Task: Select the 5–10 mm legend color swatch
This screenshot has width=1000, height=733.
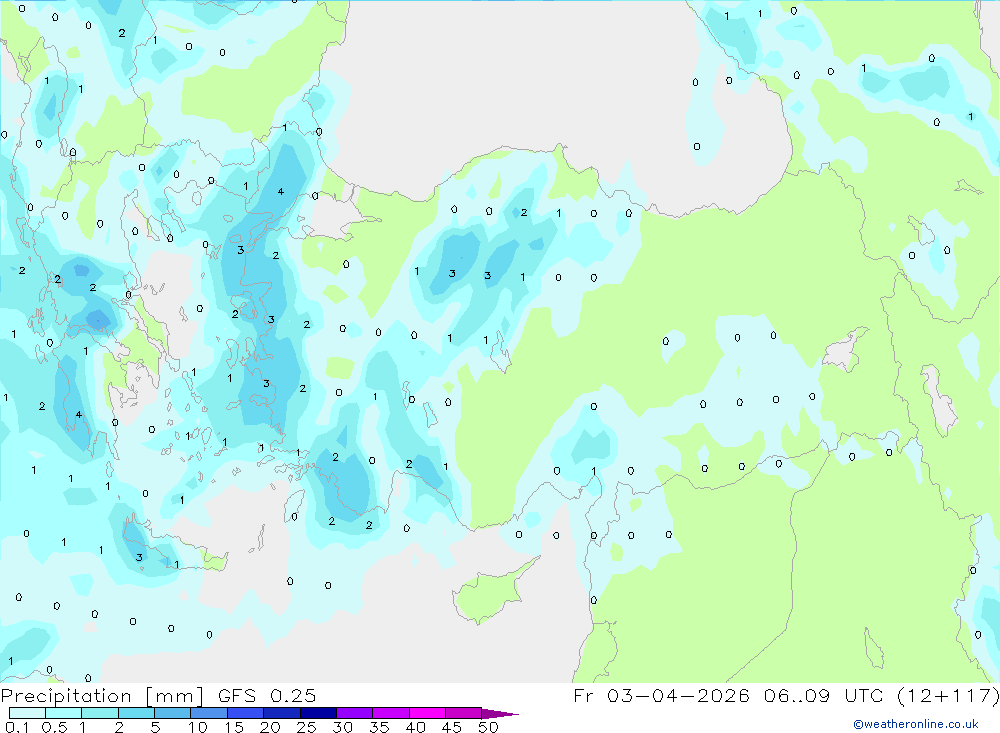Action: (173, 713)
